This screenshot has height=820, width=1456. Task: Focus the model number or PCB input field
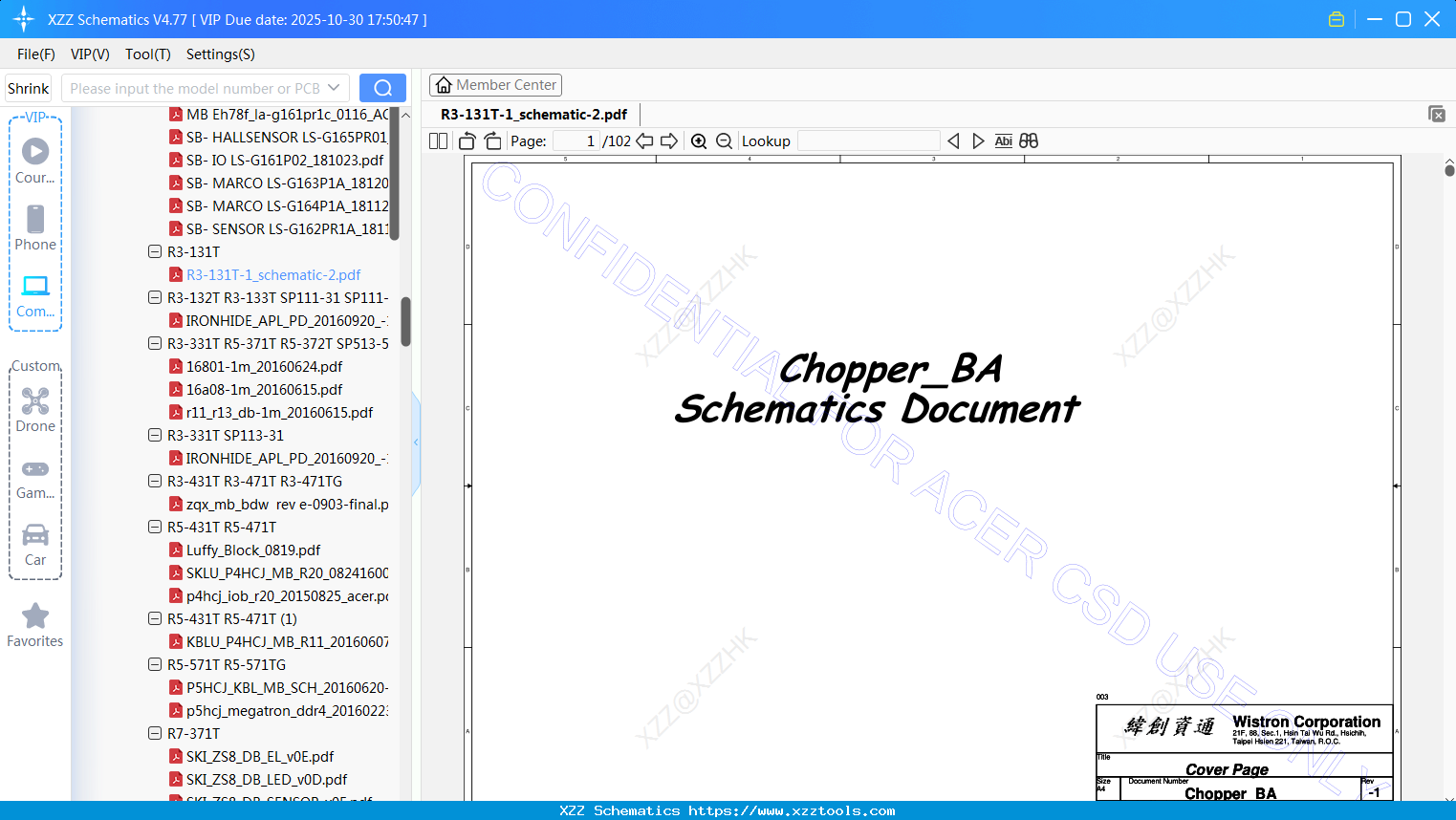click(194, 88)
